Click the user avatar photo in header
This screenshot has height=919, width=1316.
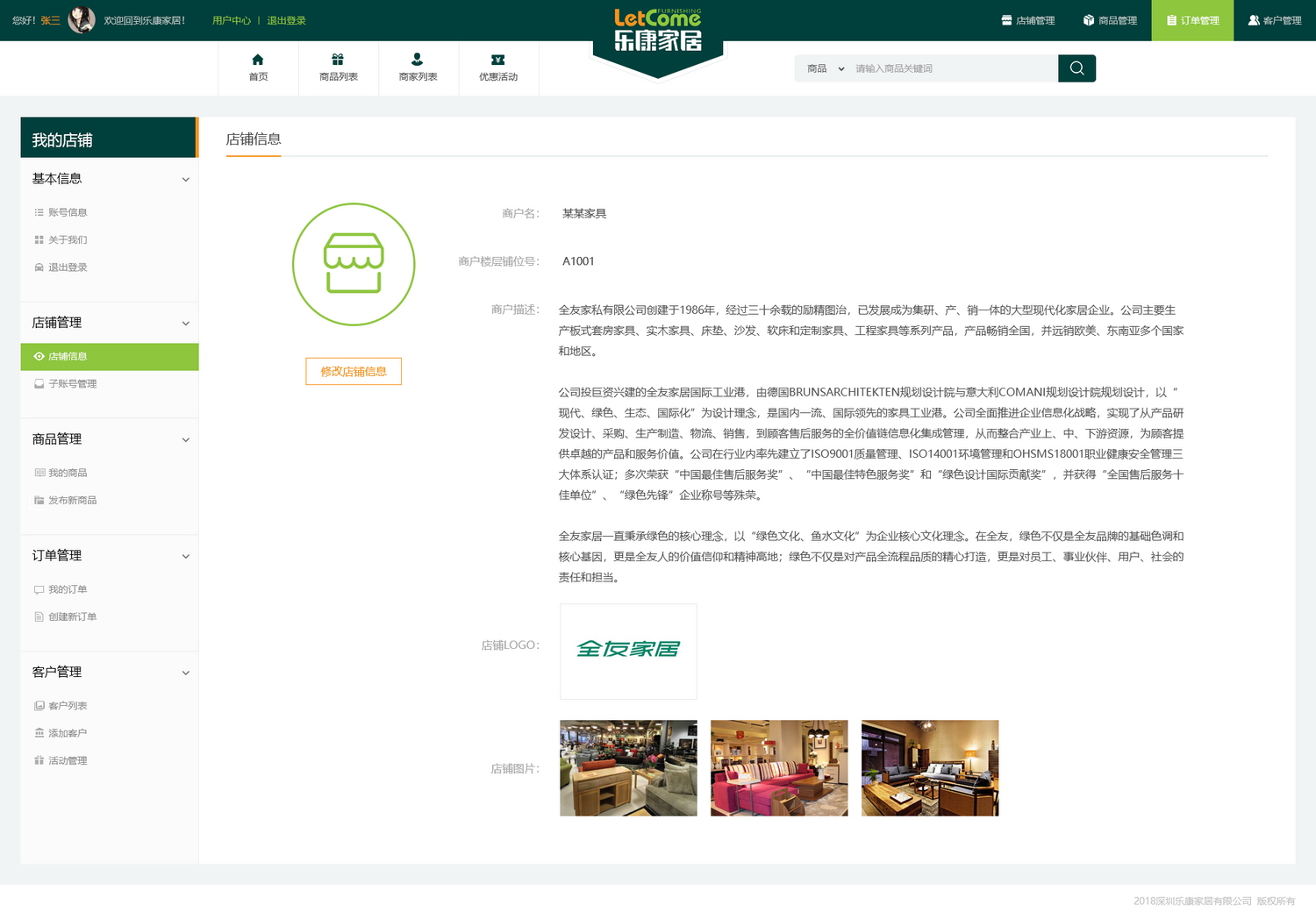(82, 19)
